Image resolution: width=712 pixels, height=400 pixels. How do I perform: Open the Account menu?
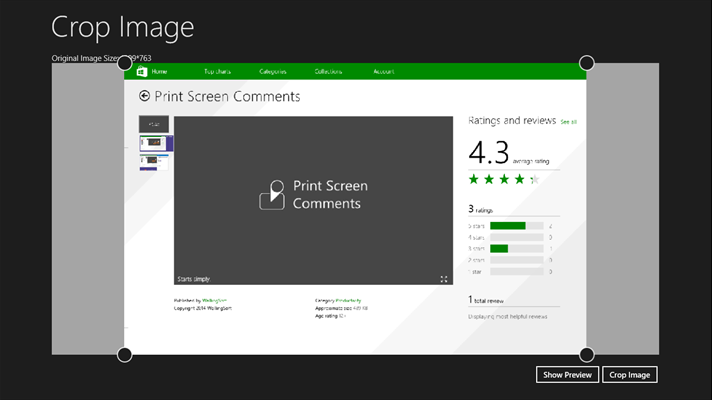coord(384,71)
